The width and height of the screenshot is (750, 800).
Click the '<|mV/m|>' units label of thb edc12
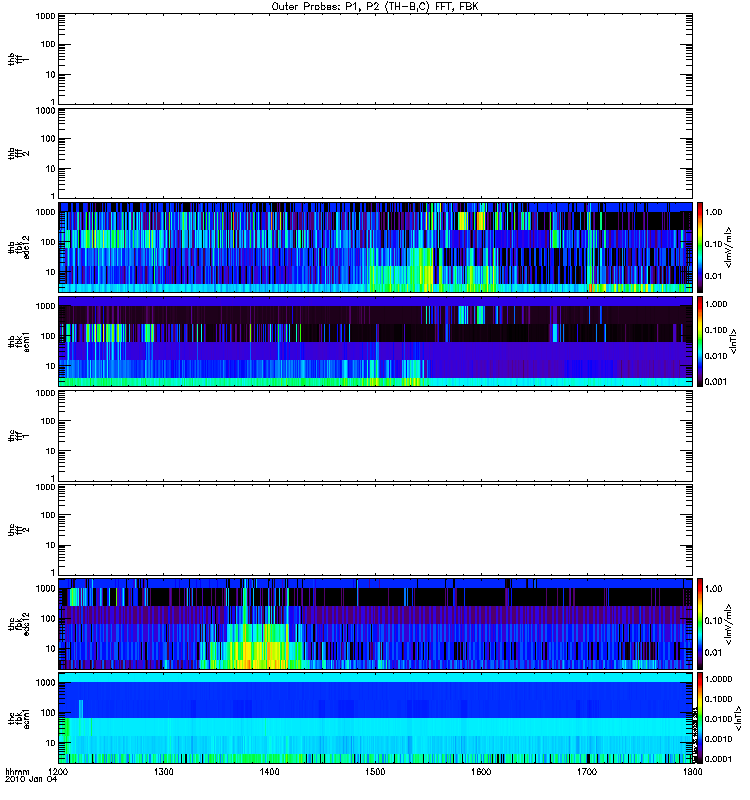tap(728, 247)
